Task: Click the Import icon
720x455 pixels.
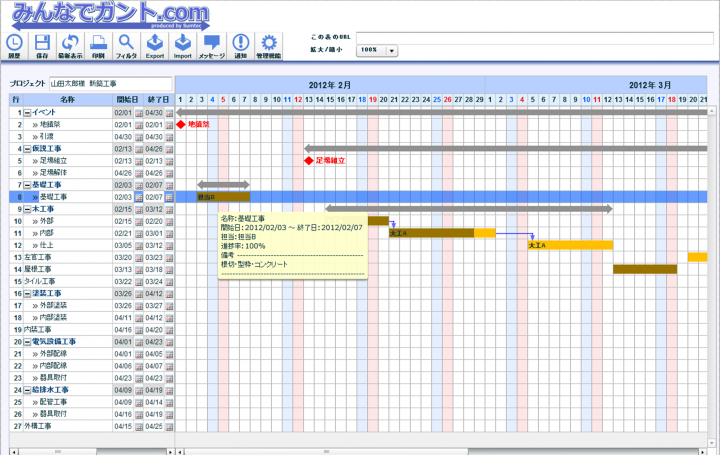Action: [x=183, y=43]
